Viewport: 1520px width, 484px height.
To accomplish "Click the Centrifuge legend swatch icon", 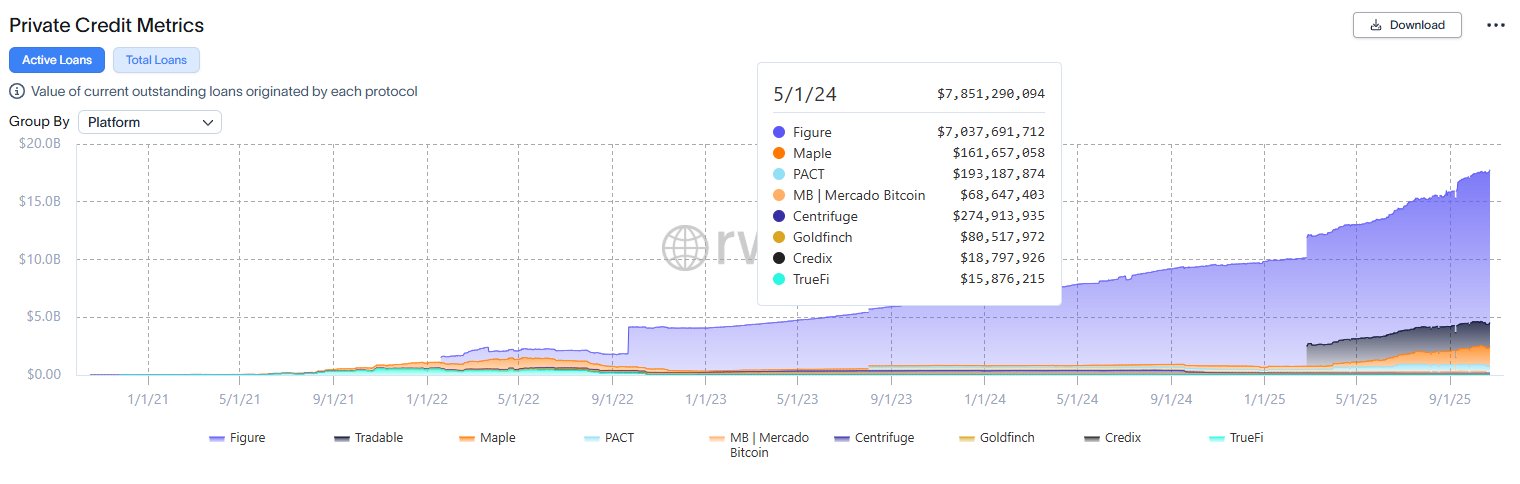I will (841, 438).
